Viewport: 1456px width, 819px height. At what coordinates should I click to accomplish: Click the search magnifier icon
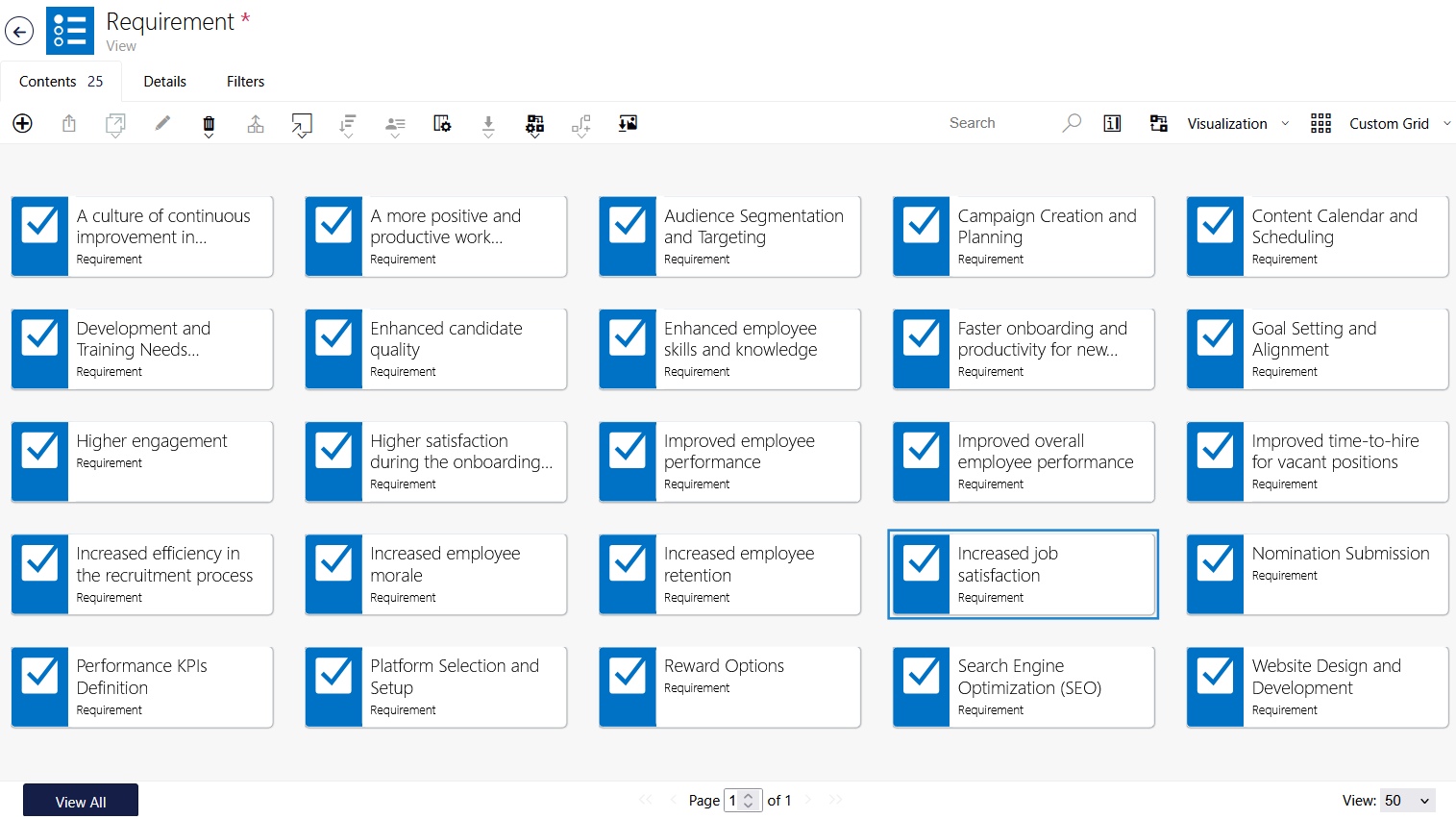1072,123
